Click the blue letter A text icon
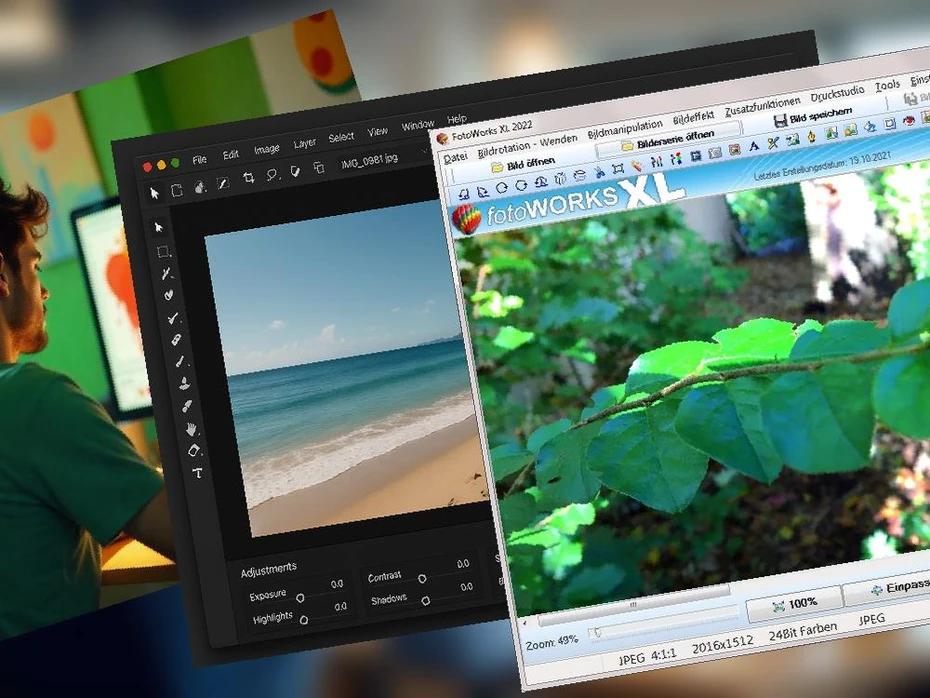Viewport: 930px width, 698px height. tap(753, 146)
